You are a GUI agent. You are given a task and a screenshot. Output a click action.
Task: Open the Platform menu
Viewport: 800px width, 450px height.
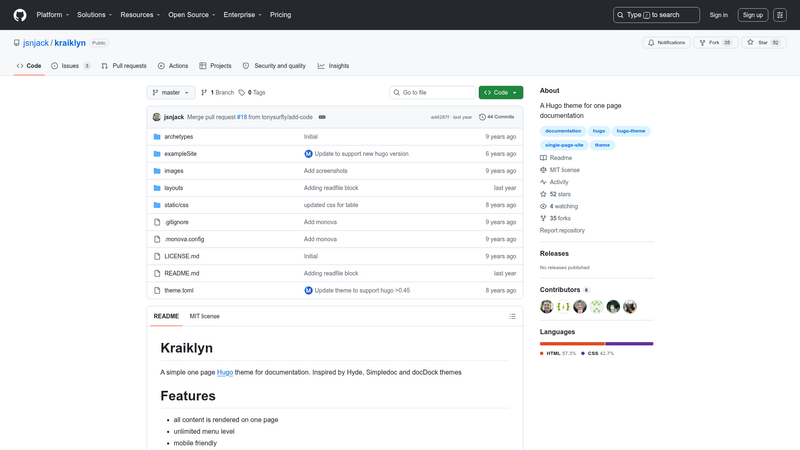click(53, 15)
